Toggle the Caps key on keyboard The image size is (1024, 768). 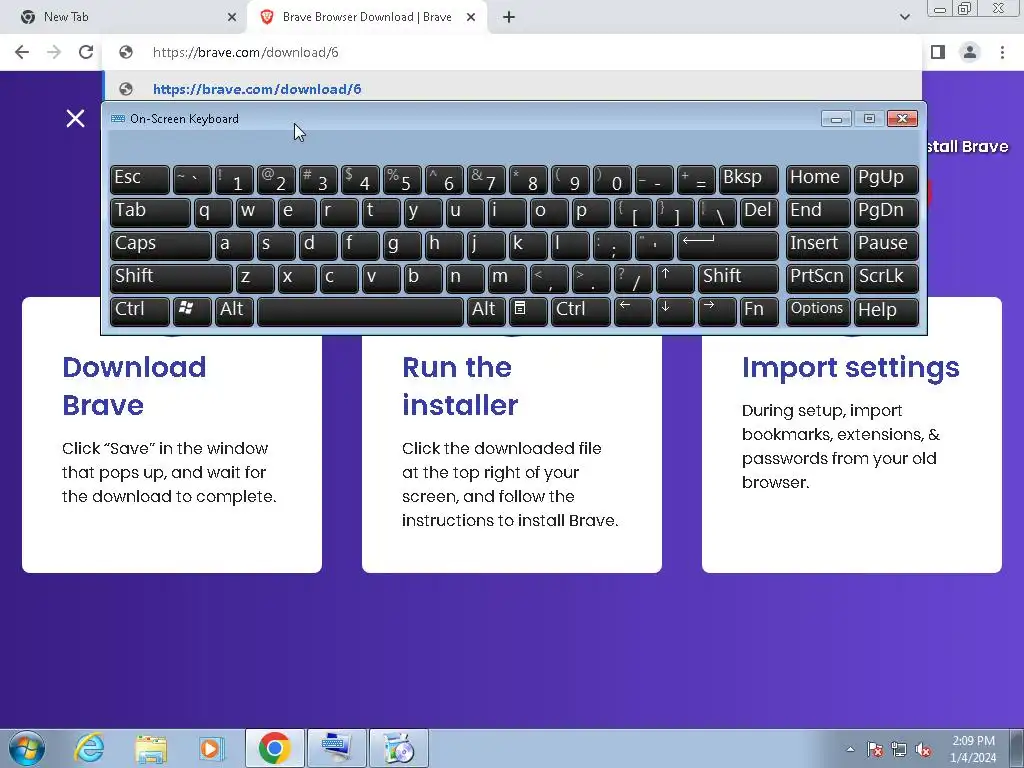160,245
